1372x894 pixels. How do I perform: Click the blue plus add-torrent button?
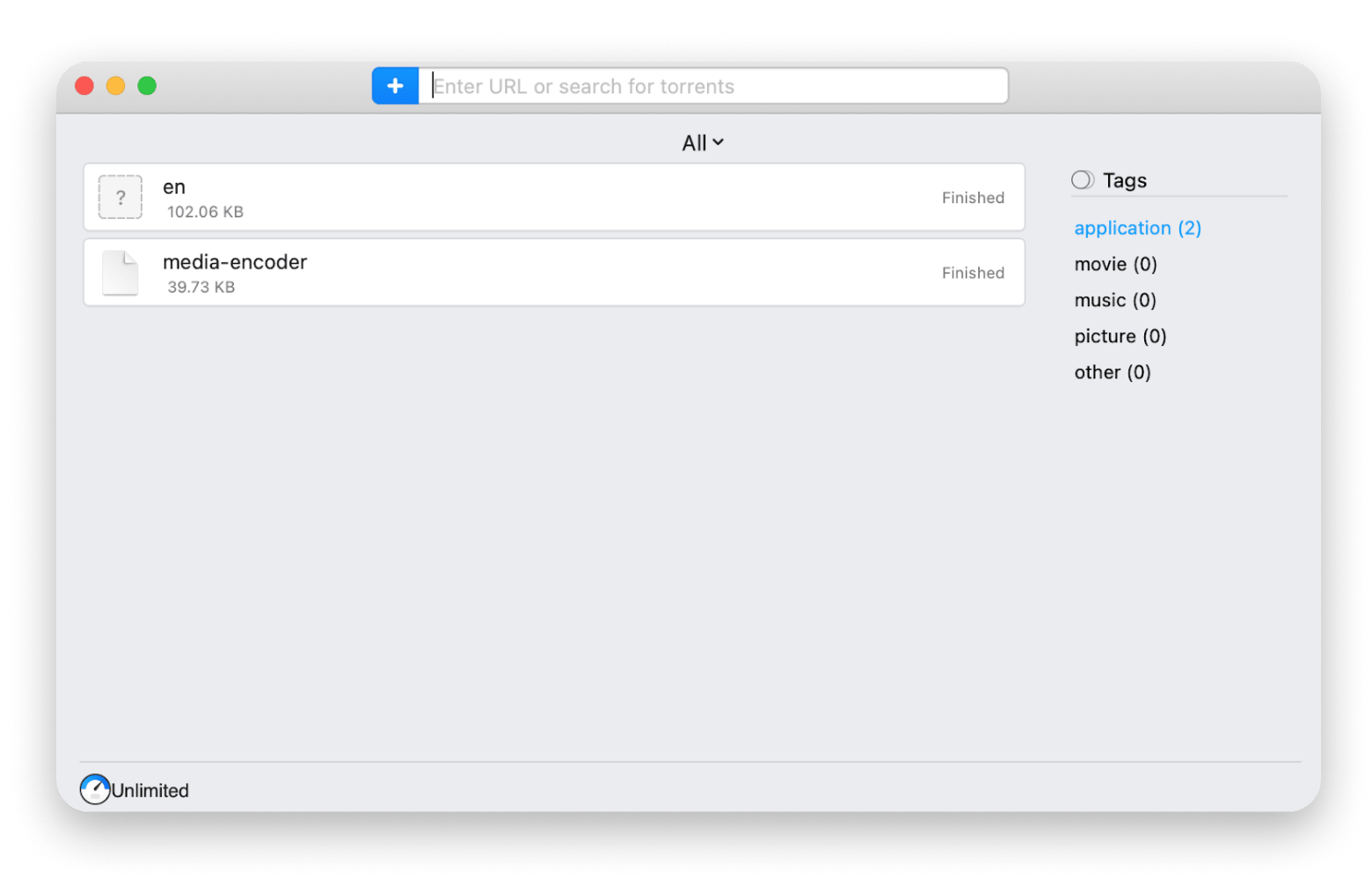pos(395,86)
